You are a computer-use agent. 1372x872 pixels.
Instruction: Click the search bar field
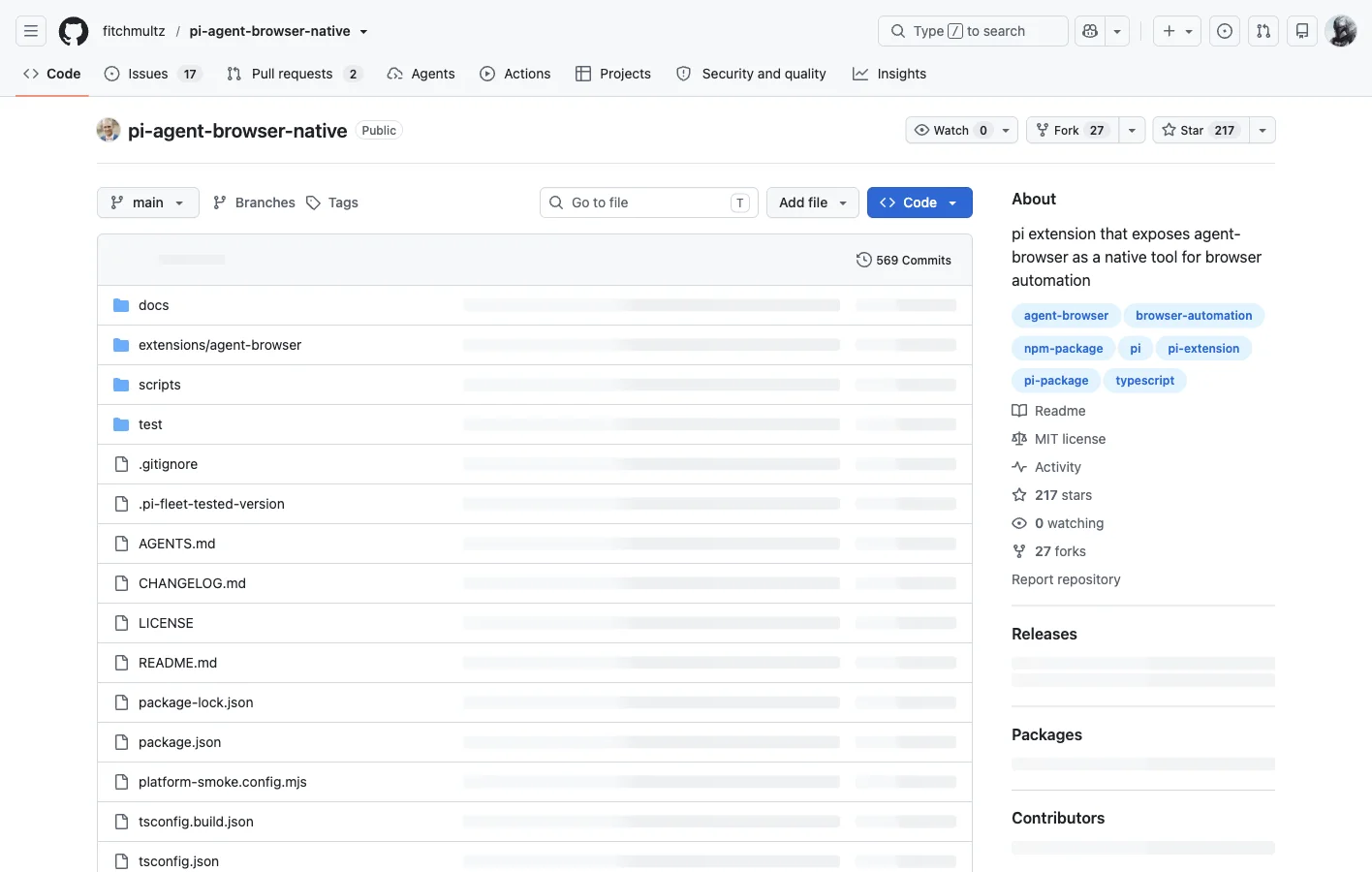tap(973, 31)
